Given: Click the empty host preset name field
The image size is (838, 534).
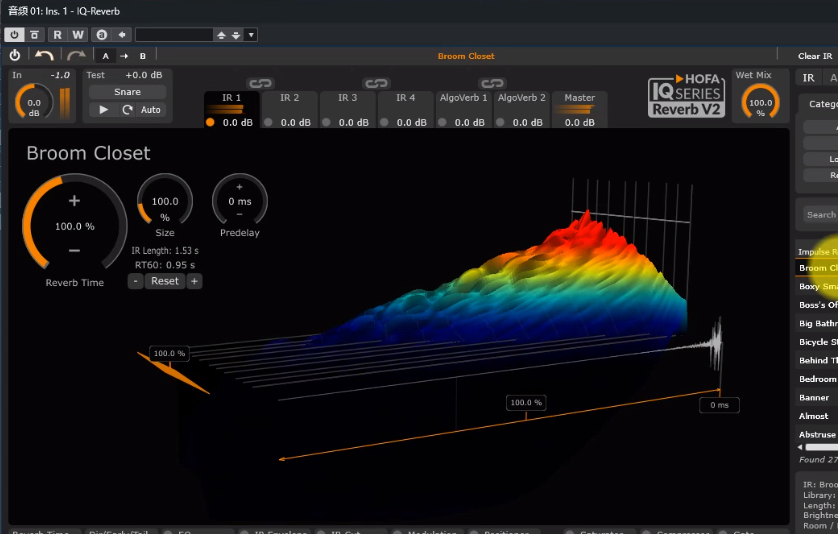Looking at the screenshot, I should coord(174,35).
